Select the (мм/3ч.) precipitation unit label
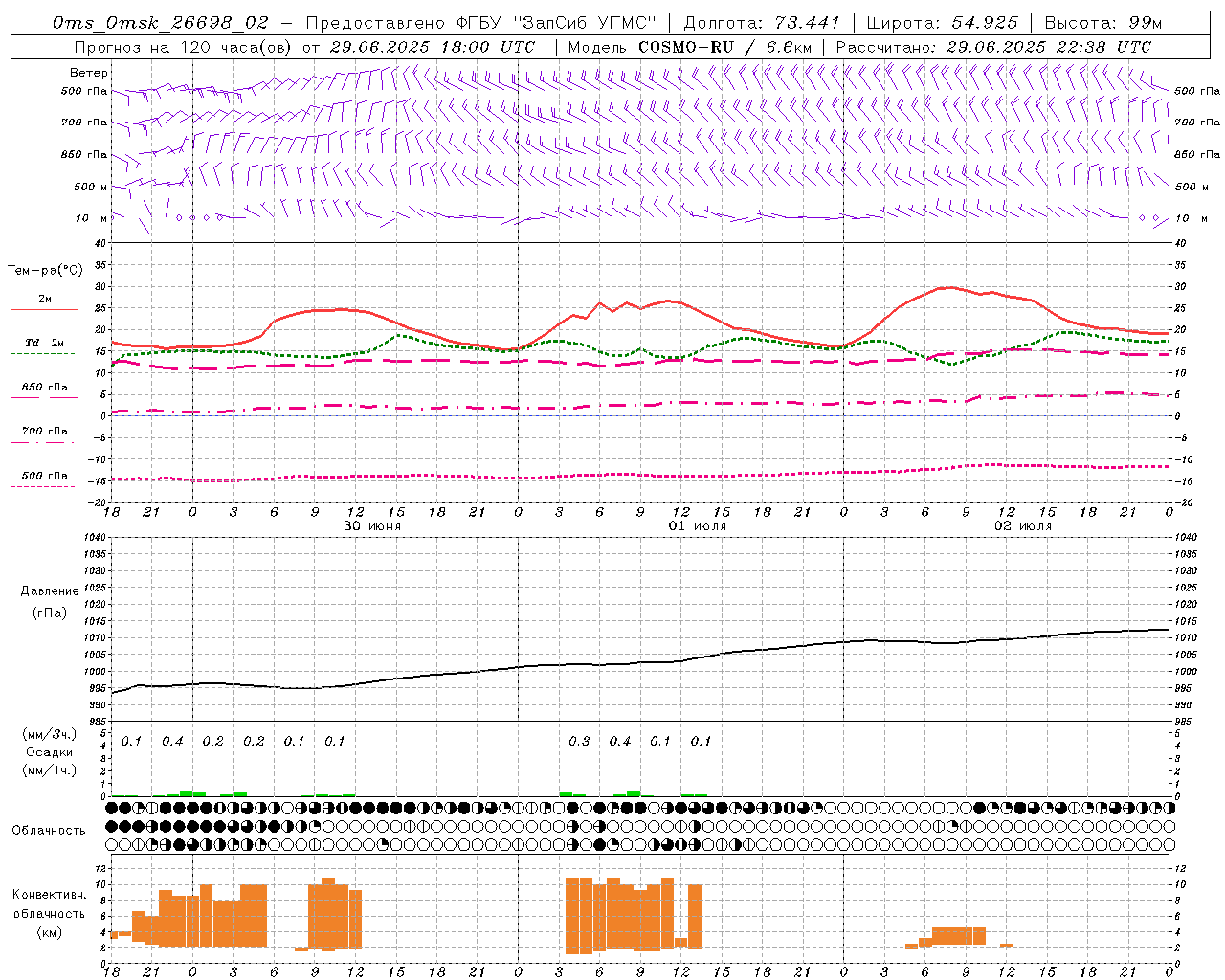Viewport: 1225px width, 980px height. (x=50, y=734)
